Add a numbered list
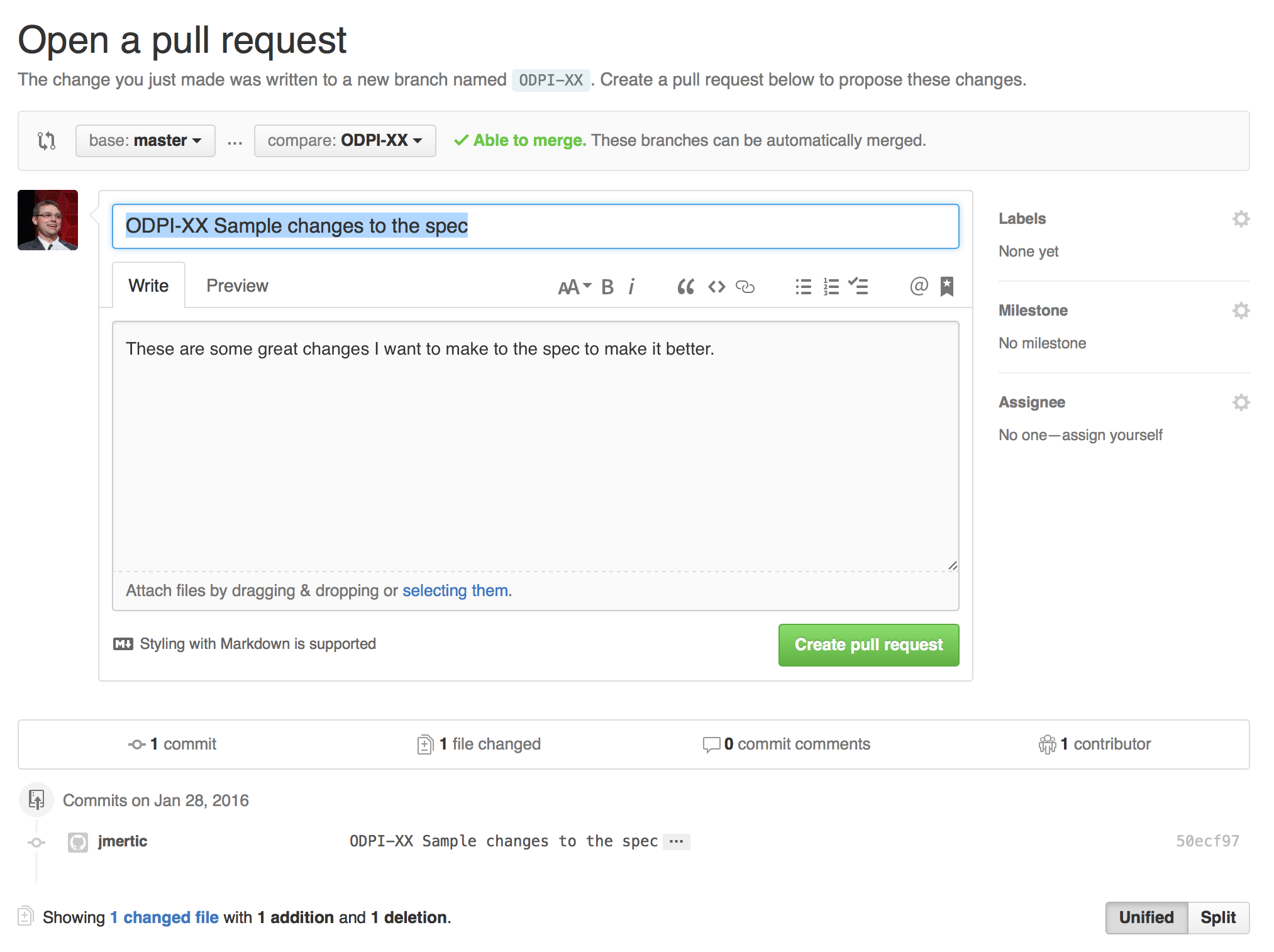Image resolution: width=1274 pixels, height=952 pixels. click(x=831, y=286)
